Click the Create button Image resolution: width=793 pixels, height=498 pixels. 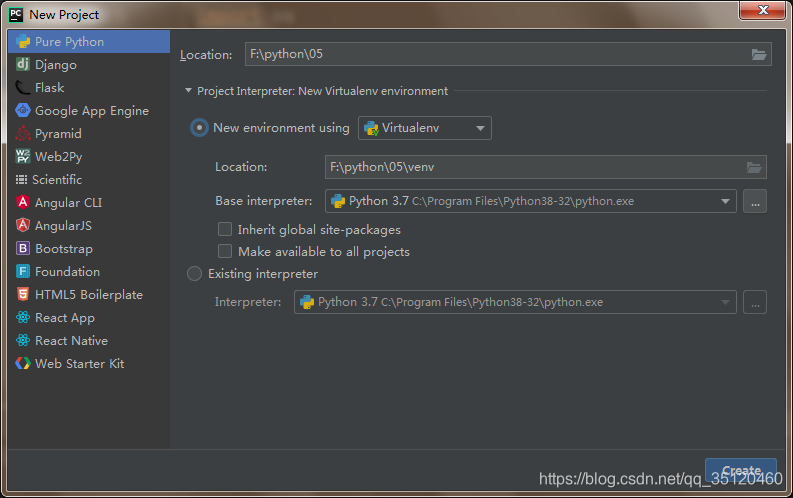click(x=741, y=470)
